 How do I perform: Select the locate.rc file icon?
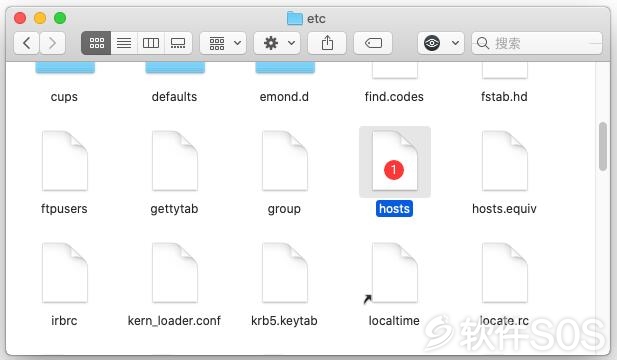[505, 273]
